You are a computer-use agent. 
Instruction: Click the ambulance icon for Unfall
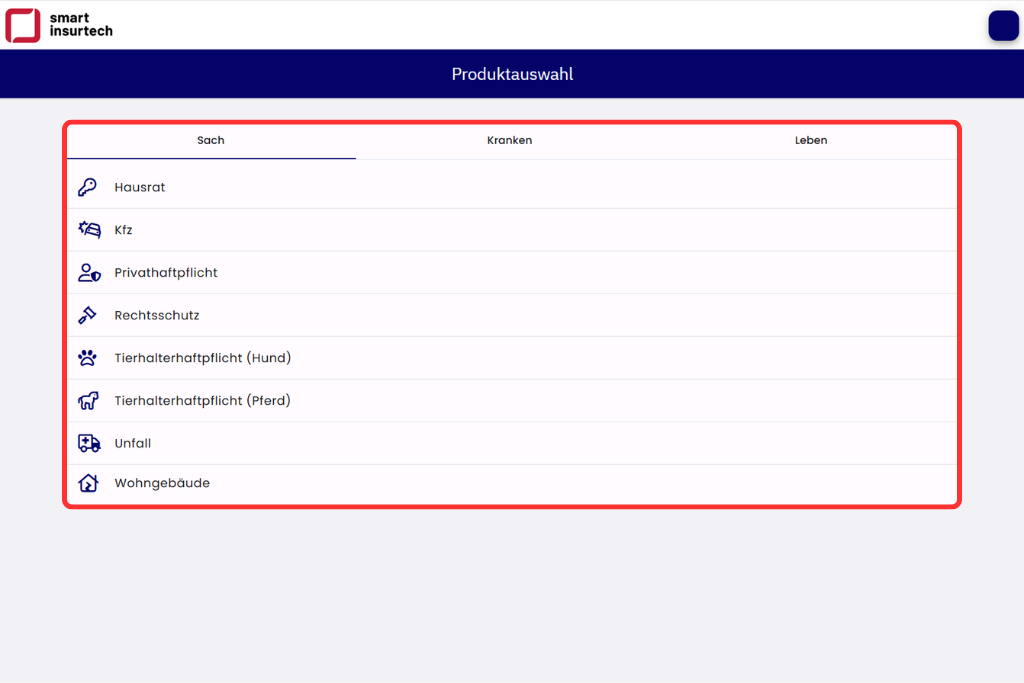pyautogui.click(x=89, y=443)
